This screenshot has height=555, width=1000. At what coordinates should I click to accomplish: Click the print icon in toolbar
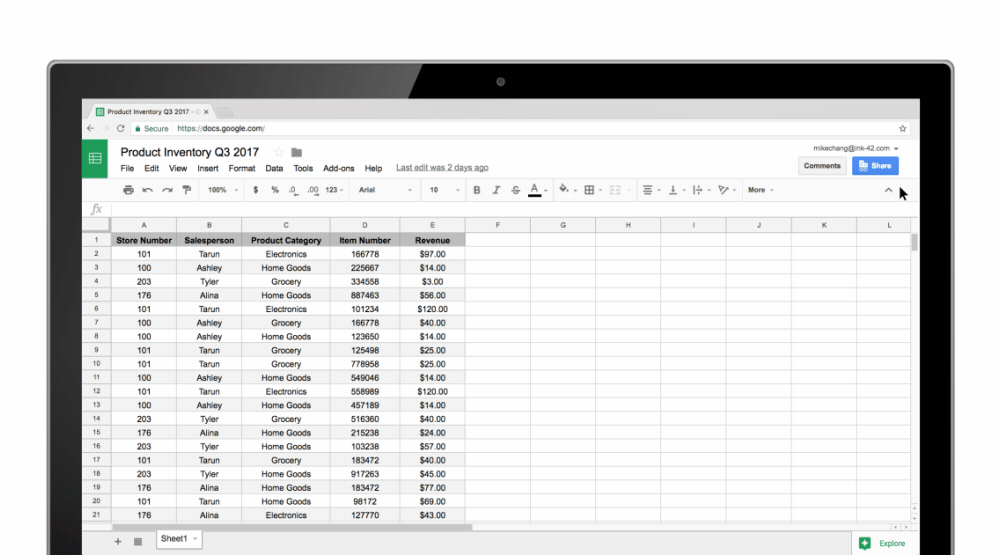[128, 190]
